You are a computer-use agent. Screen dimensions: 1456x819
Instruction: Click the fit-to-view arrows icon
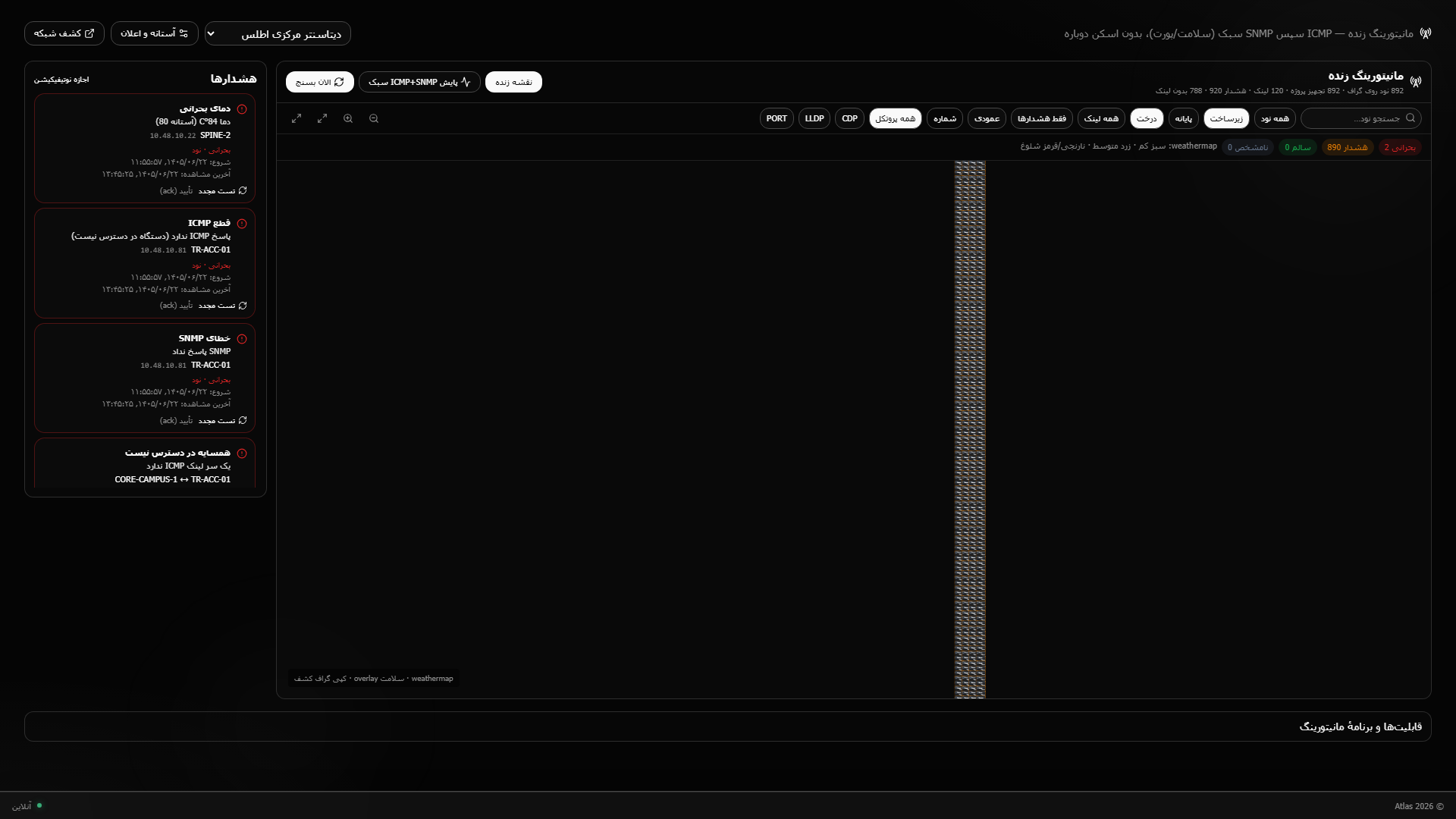tap(322, 118)
